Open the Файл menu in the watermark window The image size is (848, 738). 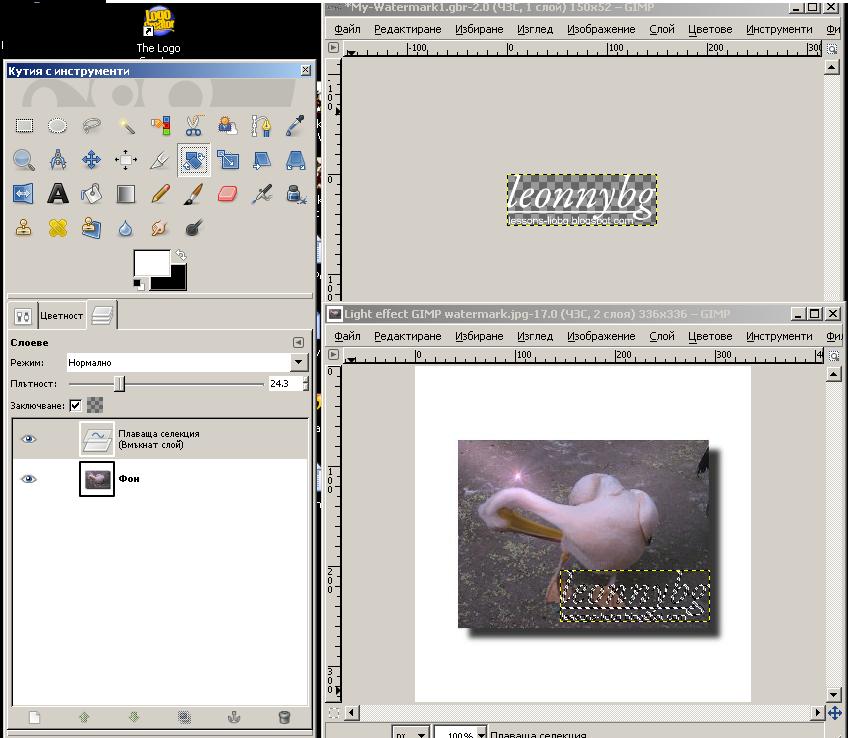tap(346, 29)
